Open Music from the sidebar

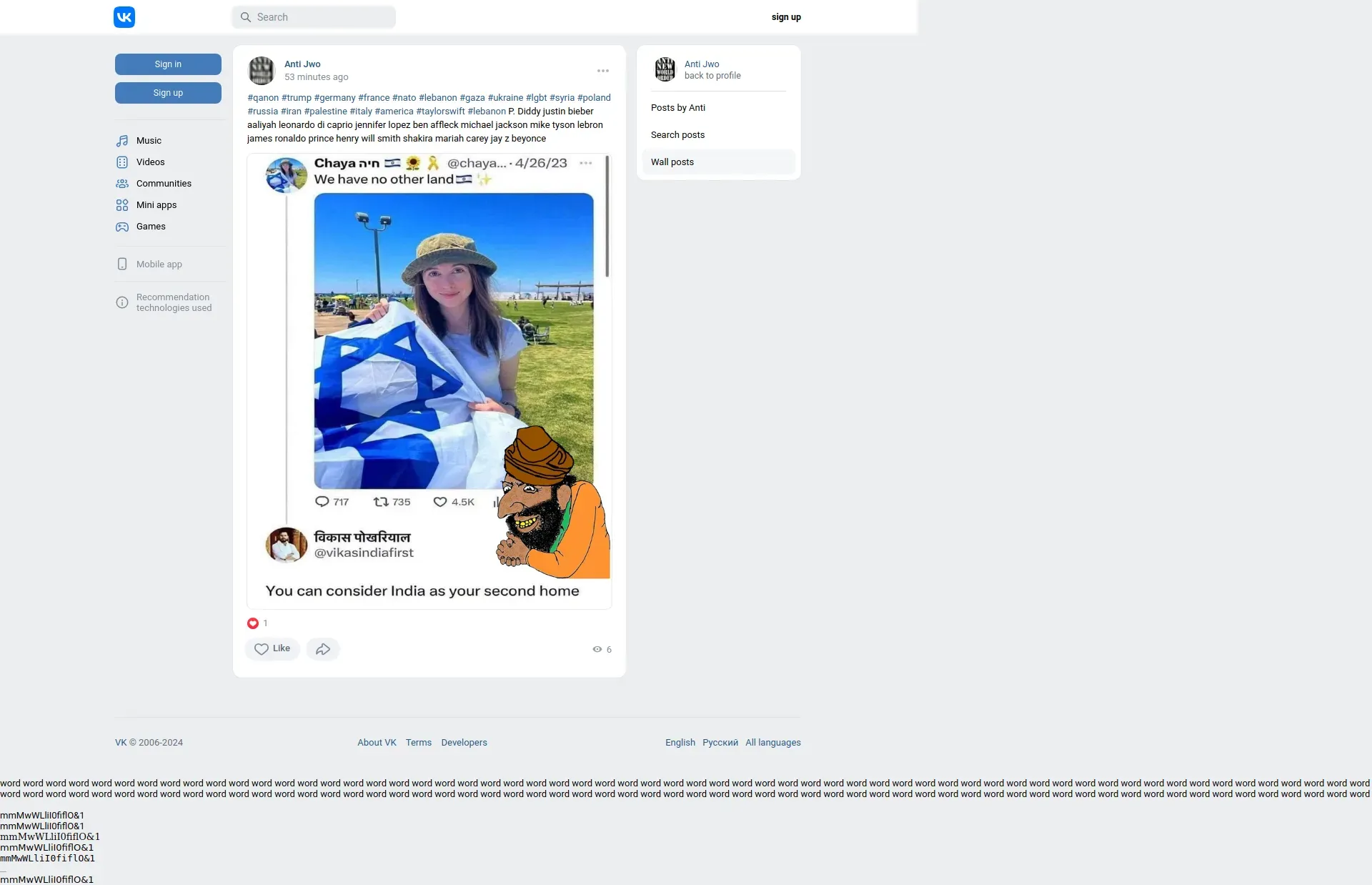click(149, 141)
